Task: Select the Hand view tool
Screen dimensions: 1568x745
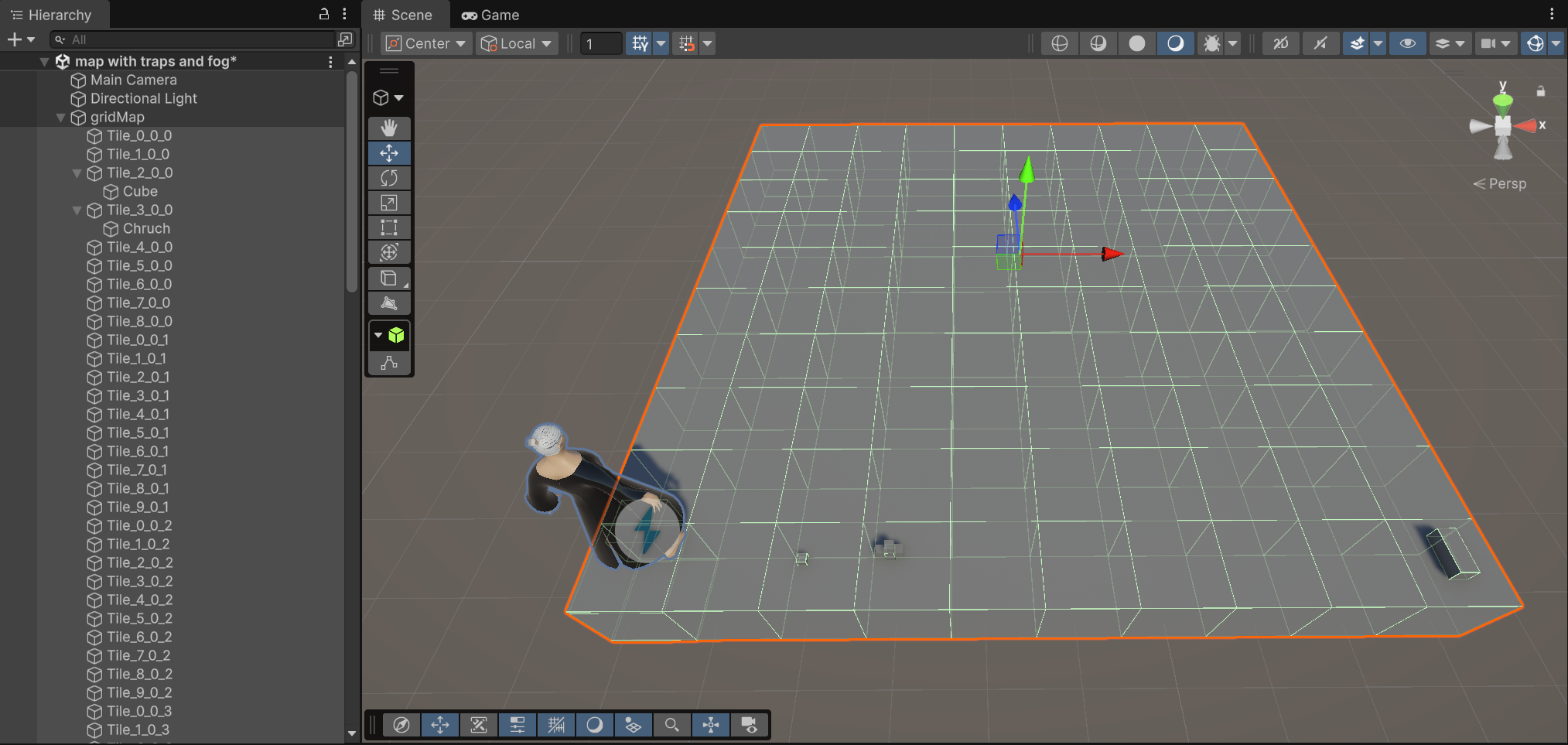Action: tap(389, 128)
